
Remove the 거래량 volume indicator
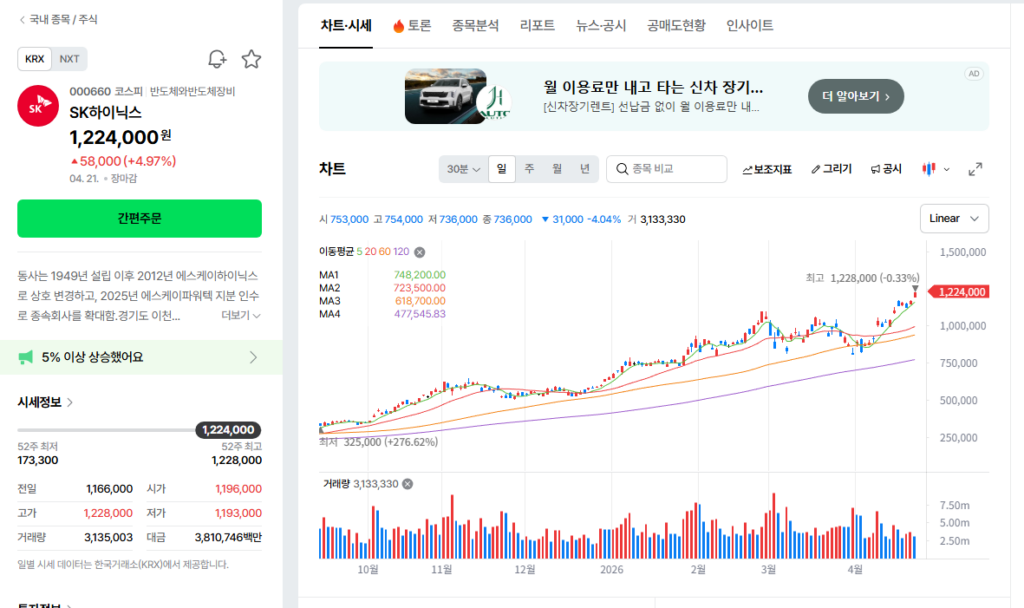point(408,484)
